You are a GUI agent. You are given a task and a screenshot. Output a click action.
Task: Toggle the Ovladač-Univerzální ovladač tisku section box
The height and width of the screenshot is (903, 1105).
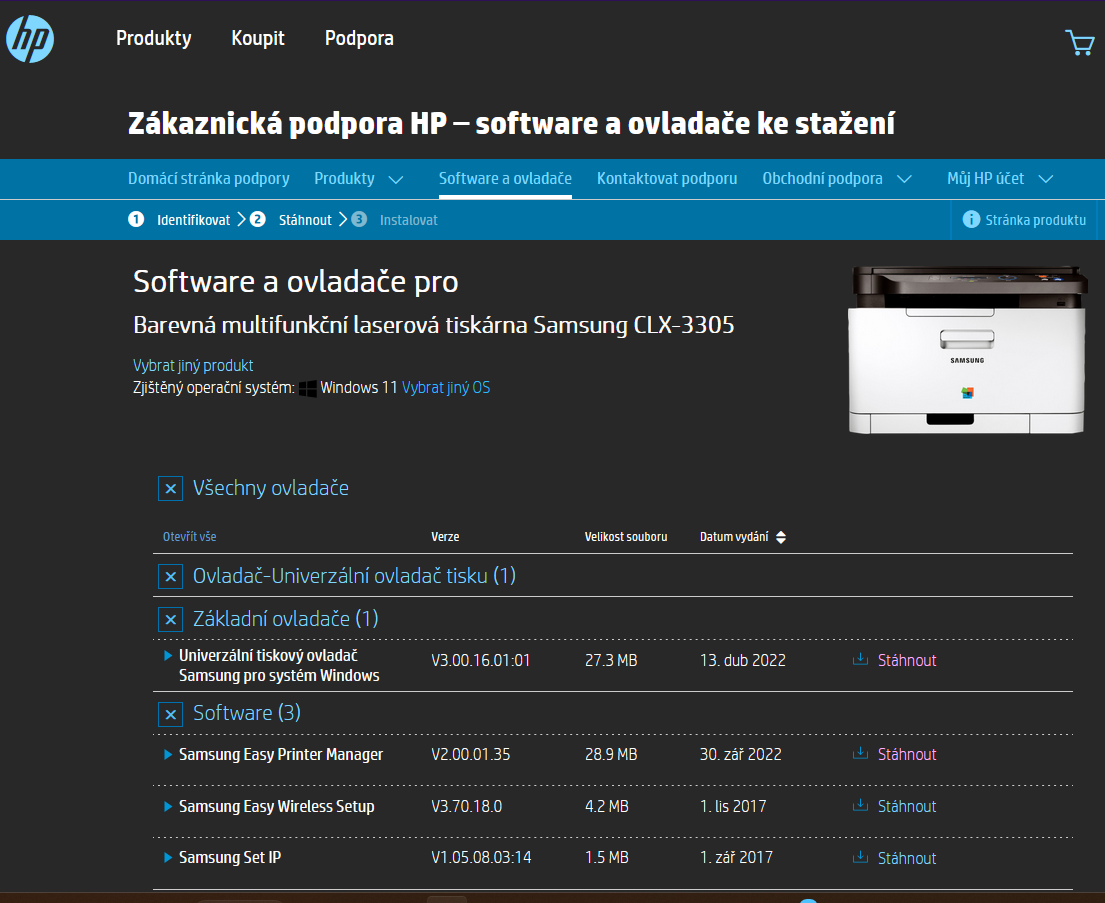(171, 577)
